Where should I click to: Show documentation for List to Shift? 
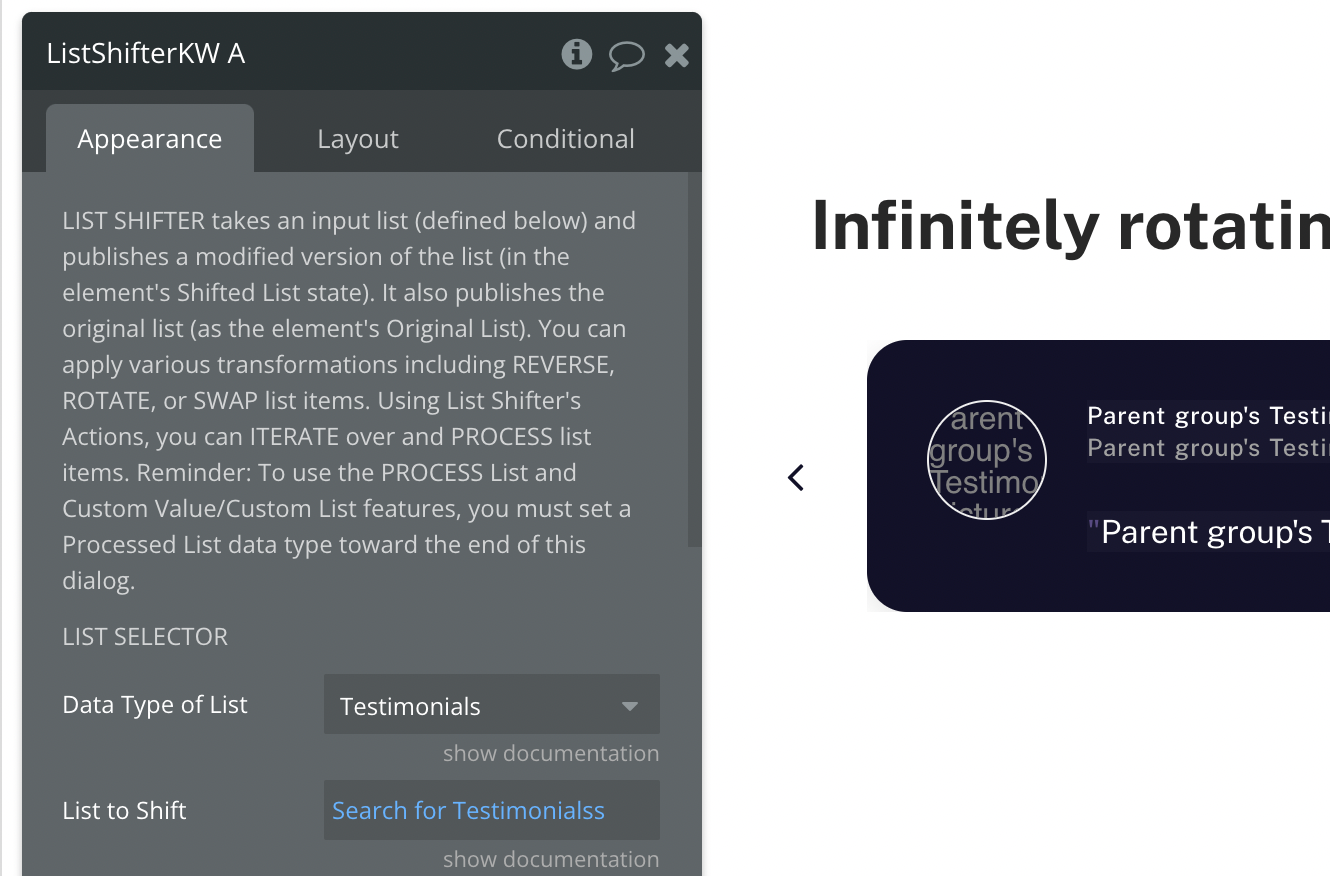[551, 859]
